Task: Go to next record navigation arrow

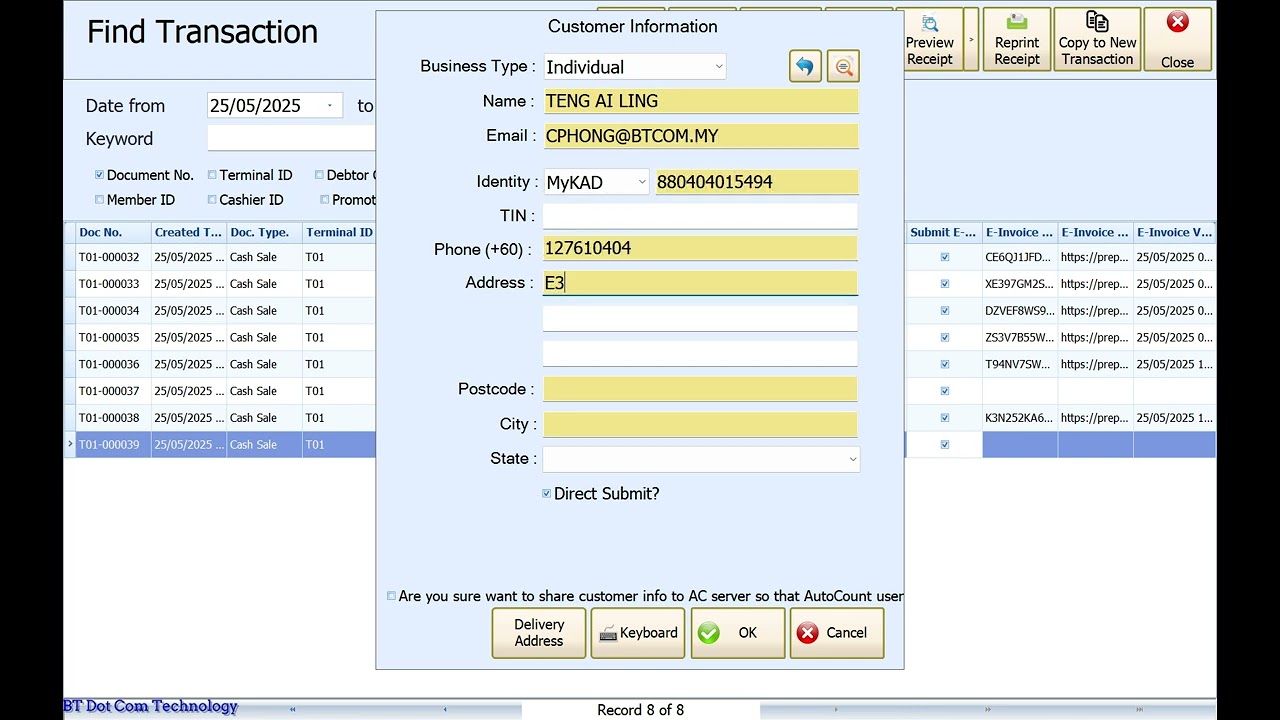Action: tap(837, 710)
